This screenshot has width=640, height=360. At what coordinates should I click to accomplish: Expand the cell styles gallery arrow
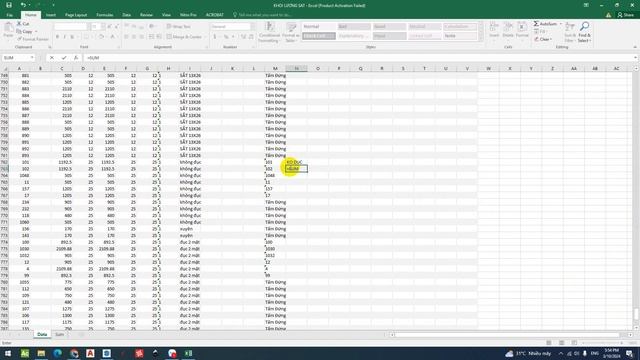click(x=481, y=38)
